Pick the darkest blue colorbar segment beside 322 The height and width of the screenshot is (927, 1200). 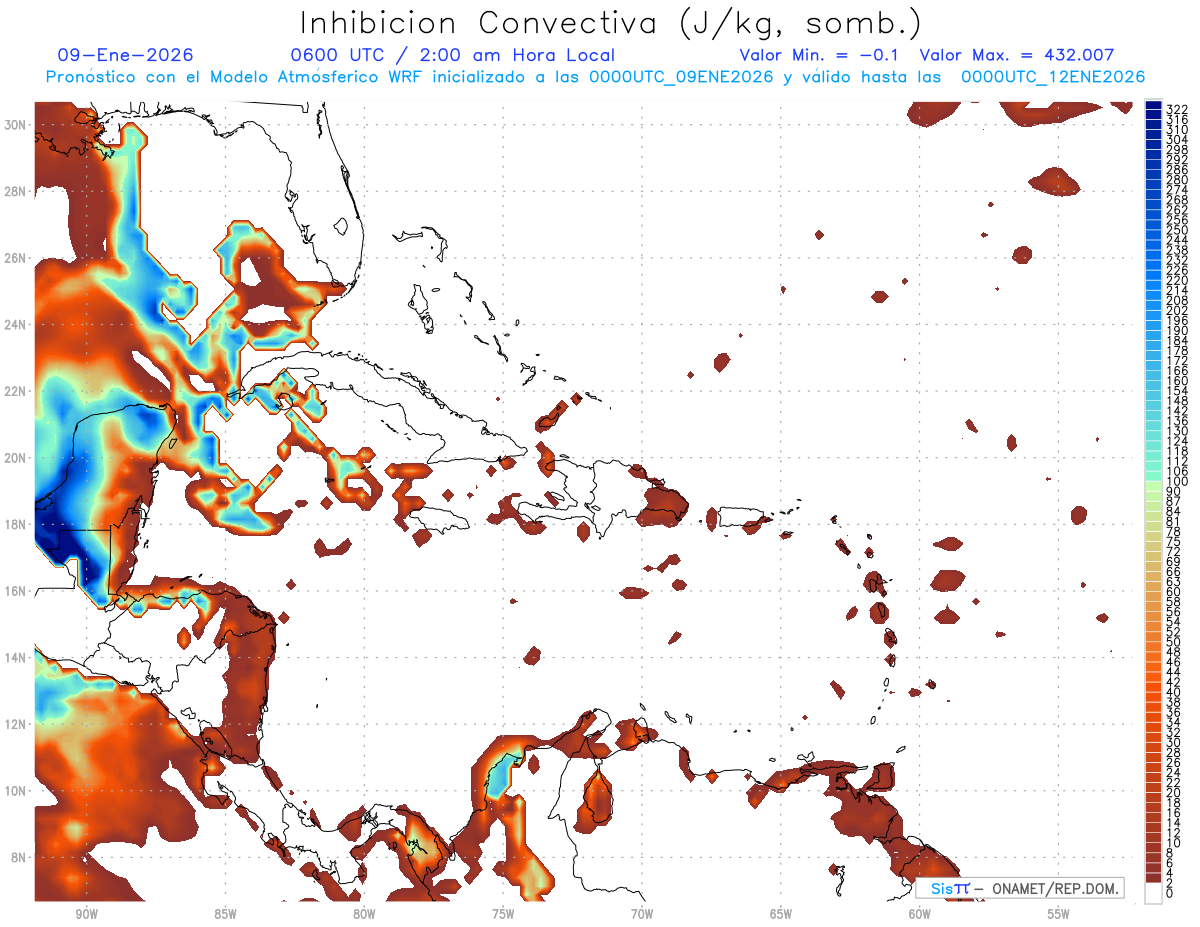1153,106
